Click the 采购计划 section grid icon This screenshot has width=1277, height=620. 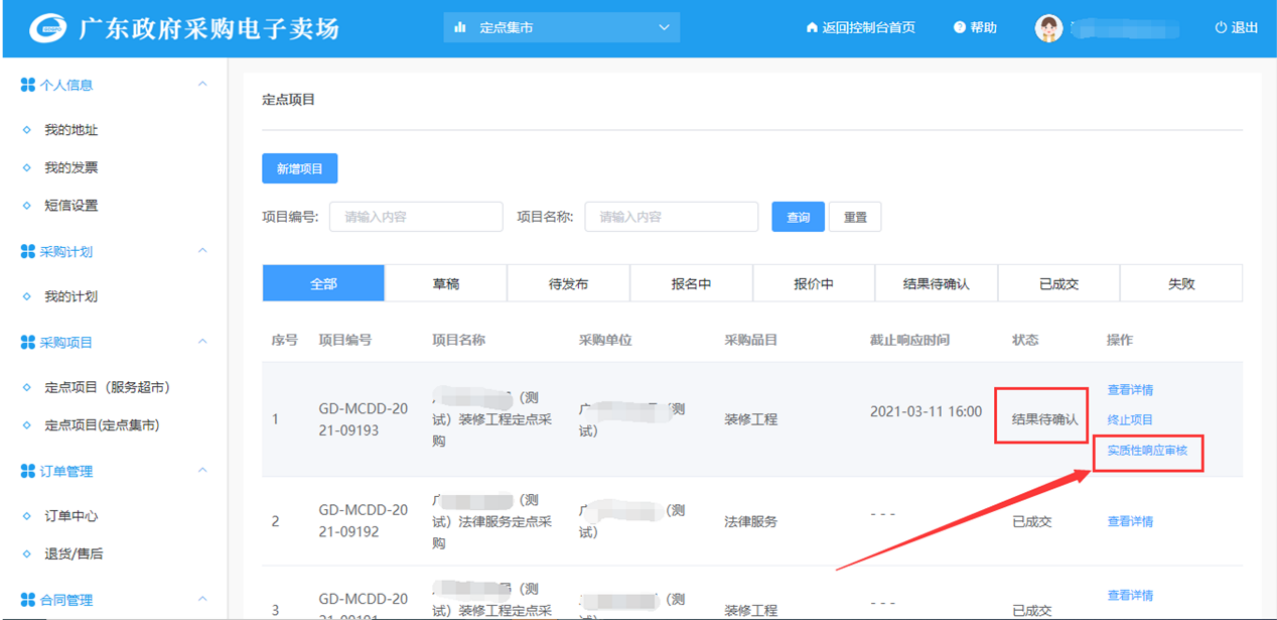28,252
